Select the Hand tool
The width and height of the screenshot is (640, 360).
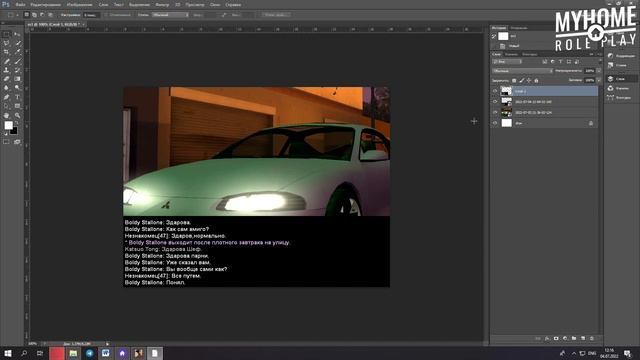coord(6,116)
